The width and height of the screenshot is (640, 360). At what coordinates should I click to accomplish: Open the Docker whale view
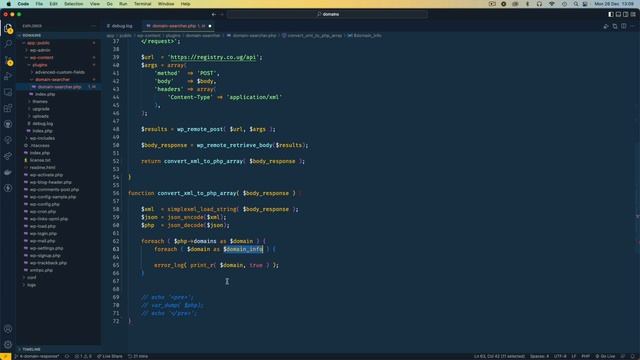8,172
